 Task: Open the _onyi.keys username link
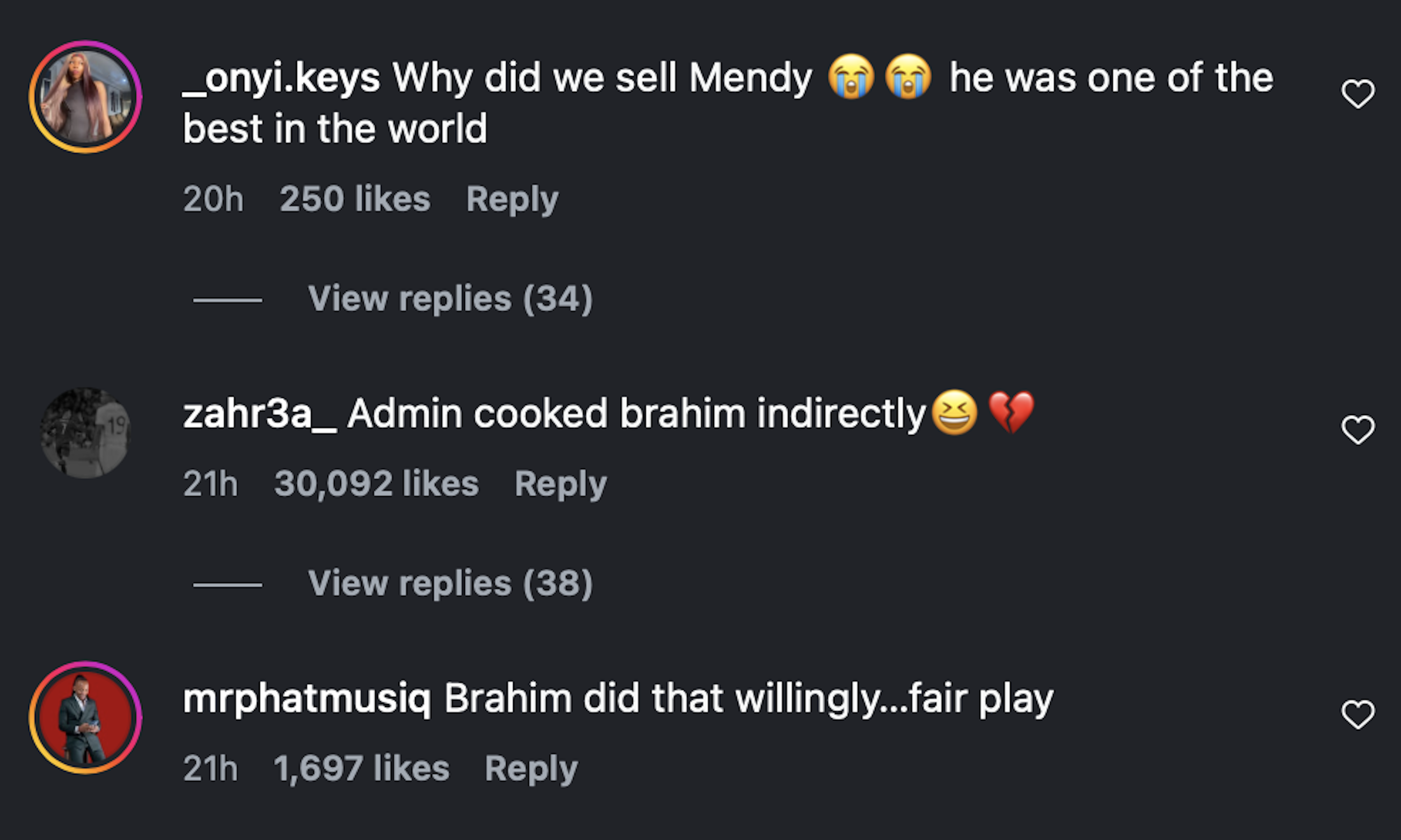coord(281,78)
